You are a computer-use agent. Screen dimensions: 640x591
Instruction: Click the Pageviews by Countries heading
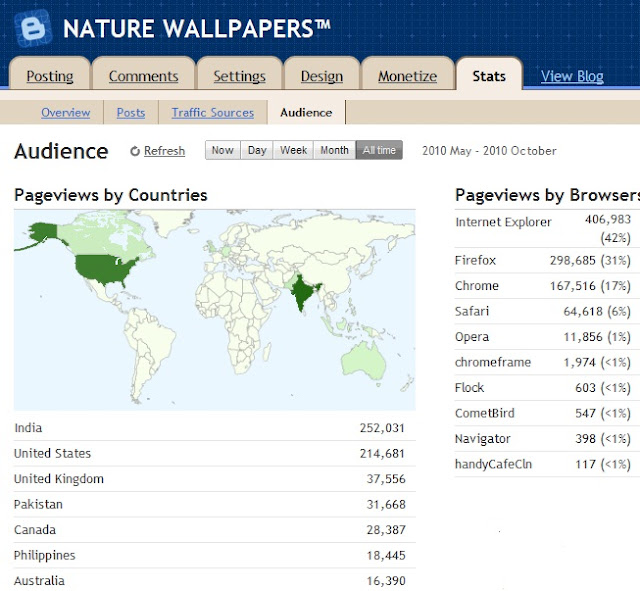[x=111, y=195]
